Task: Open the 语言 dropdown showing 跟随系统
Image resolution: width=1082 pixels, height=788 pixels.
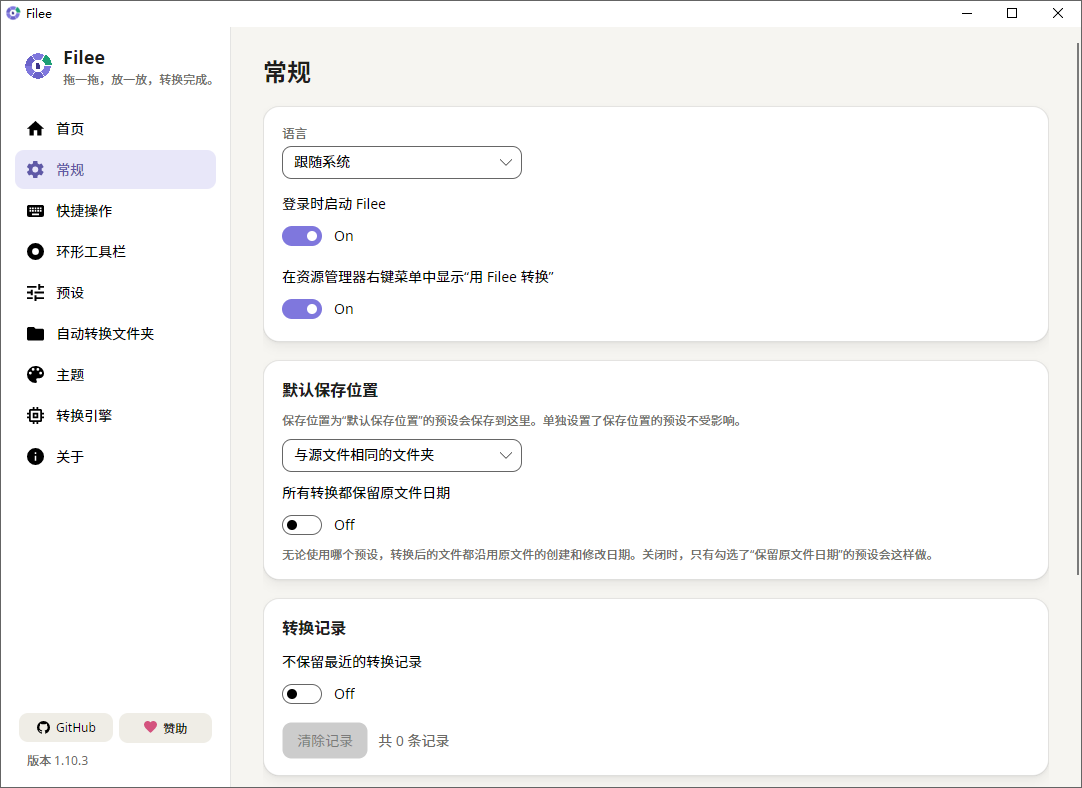Action: pos(402,162)
